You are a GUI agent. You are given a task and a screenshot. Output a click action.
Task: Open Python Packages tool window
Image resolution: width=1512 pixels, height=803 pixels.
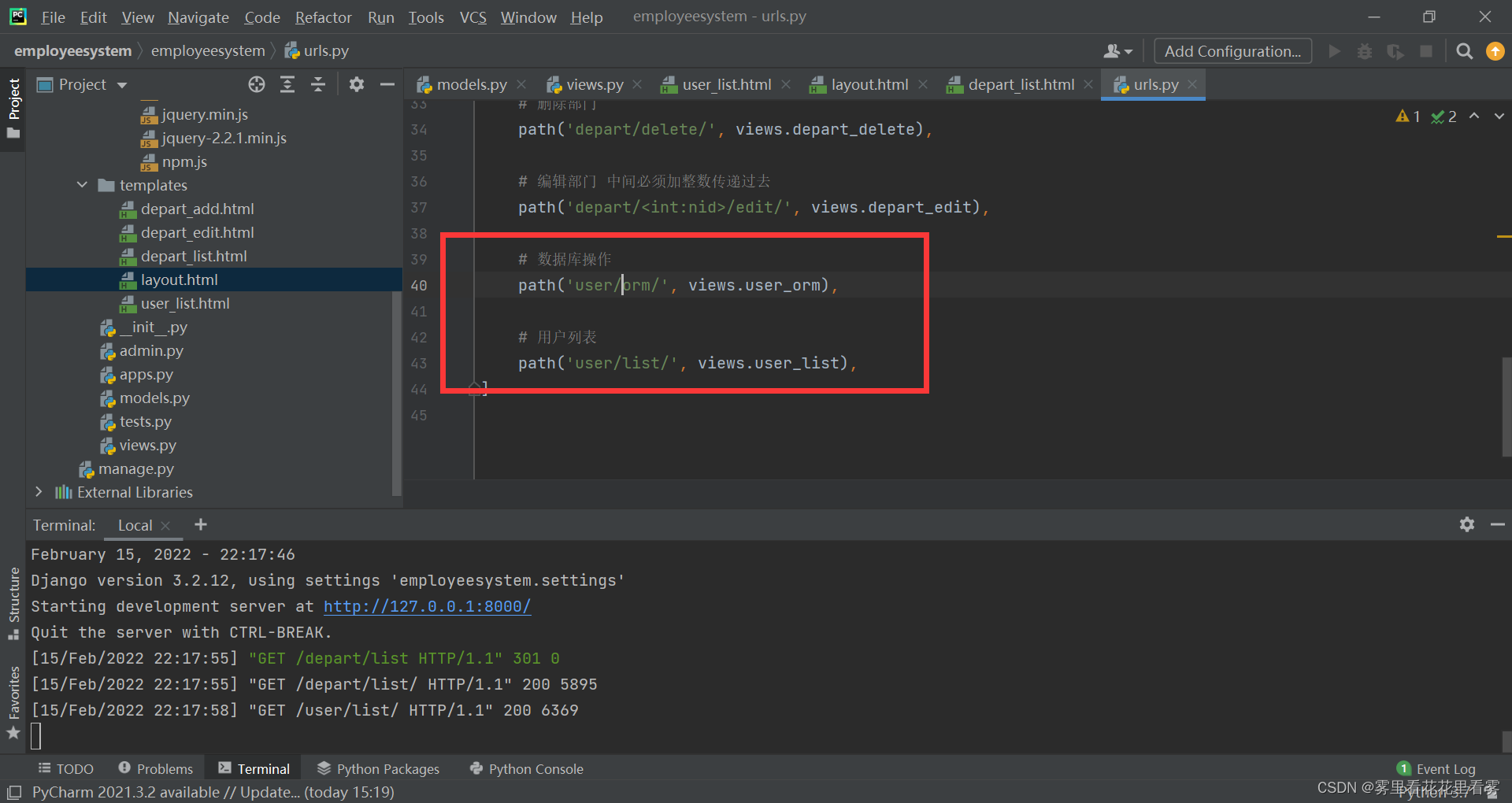pos(379,768)
